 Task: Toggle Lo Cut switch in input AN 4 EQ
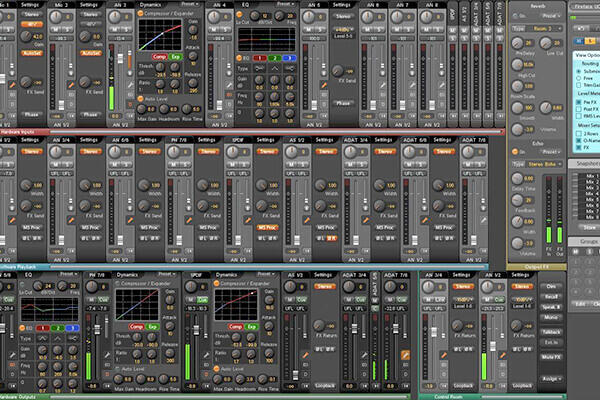click(x=239, y=15)
